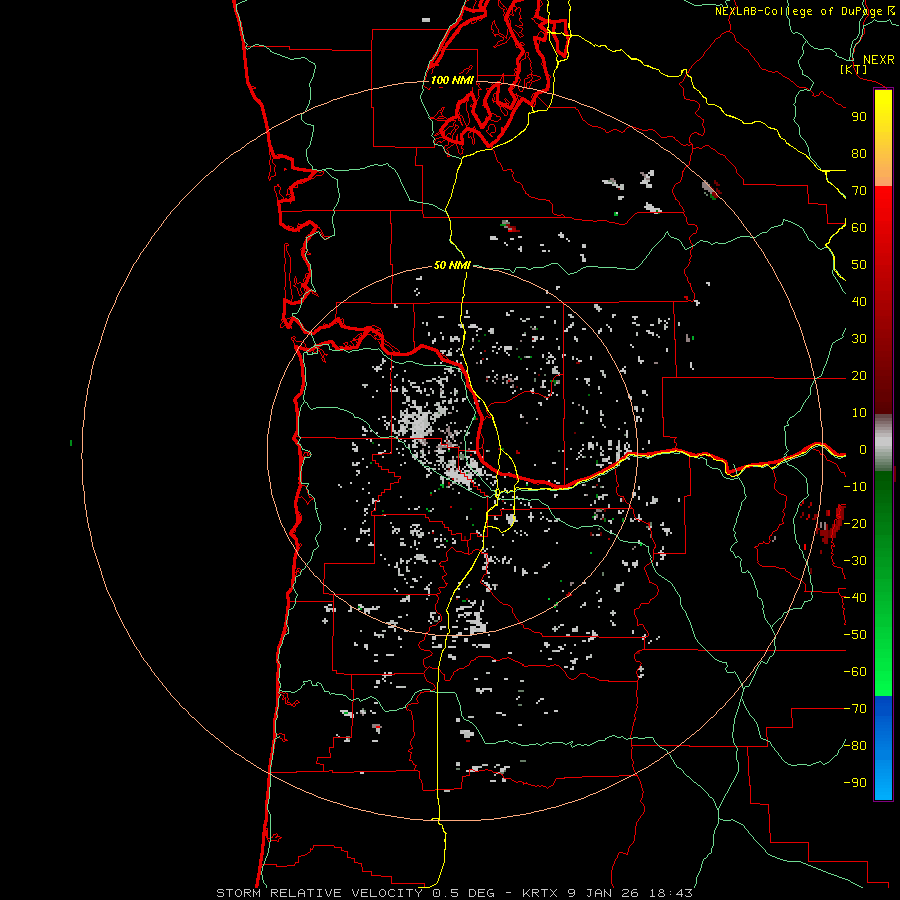Click the 50 value on velocity scale
The height and width of the screenshot is (900, 900).
859,265
